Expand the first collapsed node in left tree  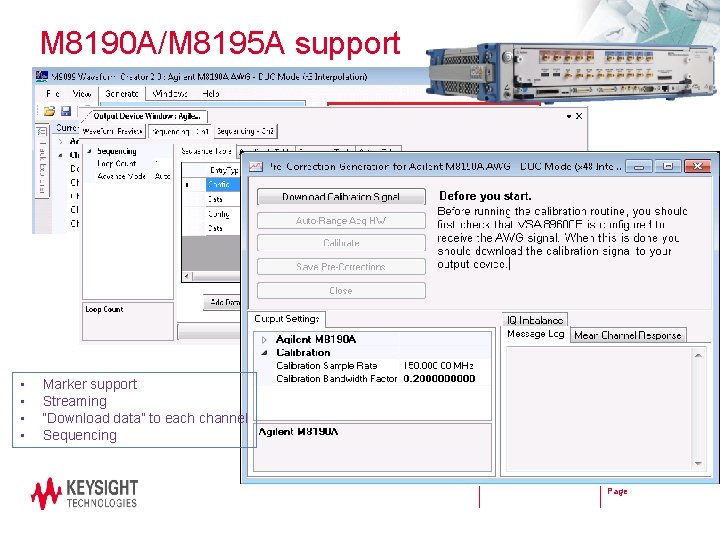(x=61, y=141)
